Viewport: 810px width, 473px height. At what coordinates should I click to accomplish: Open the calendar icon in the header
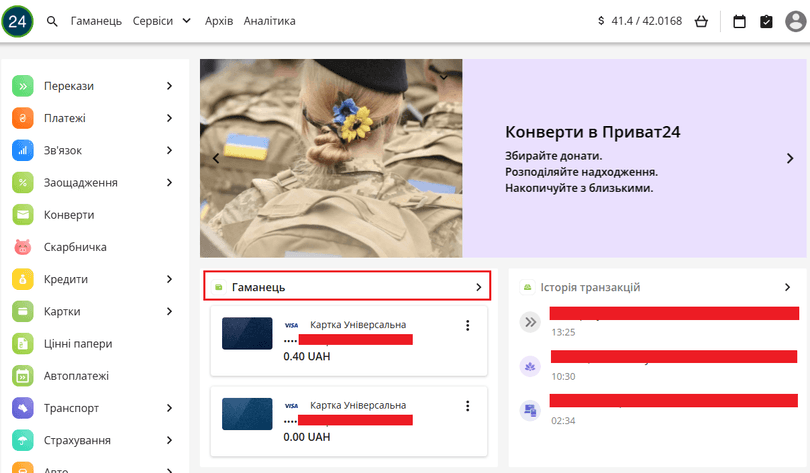coord(739,21)
